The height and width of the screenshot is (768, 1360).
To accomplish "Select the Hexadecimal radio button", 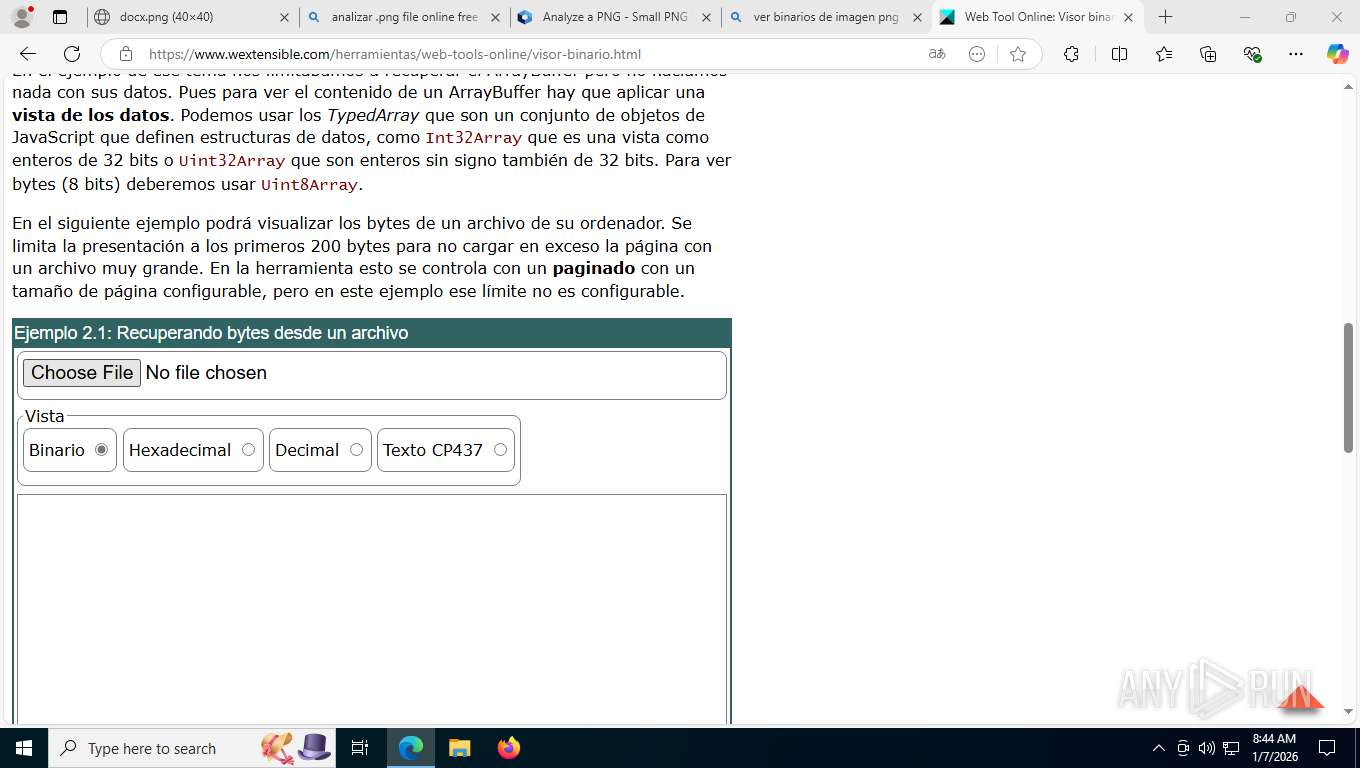I will [248, 450].
